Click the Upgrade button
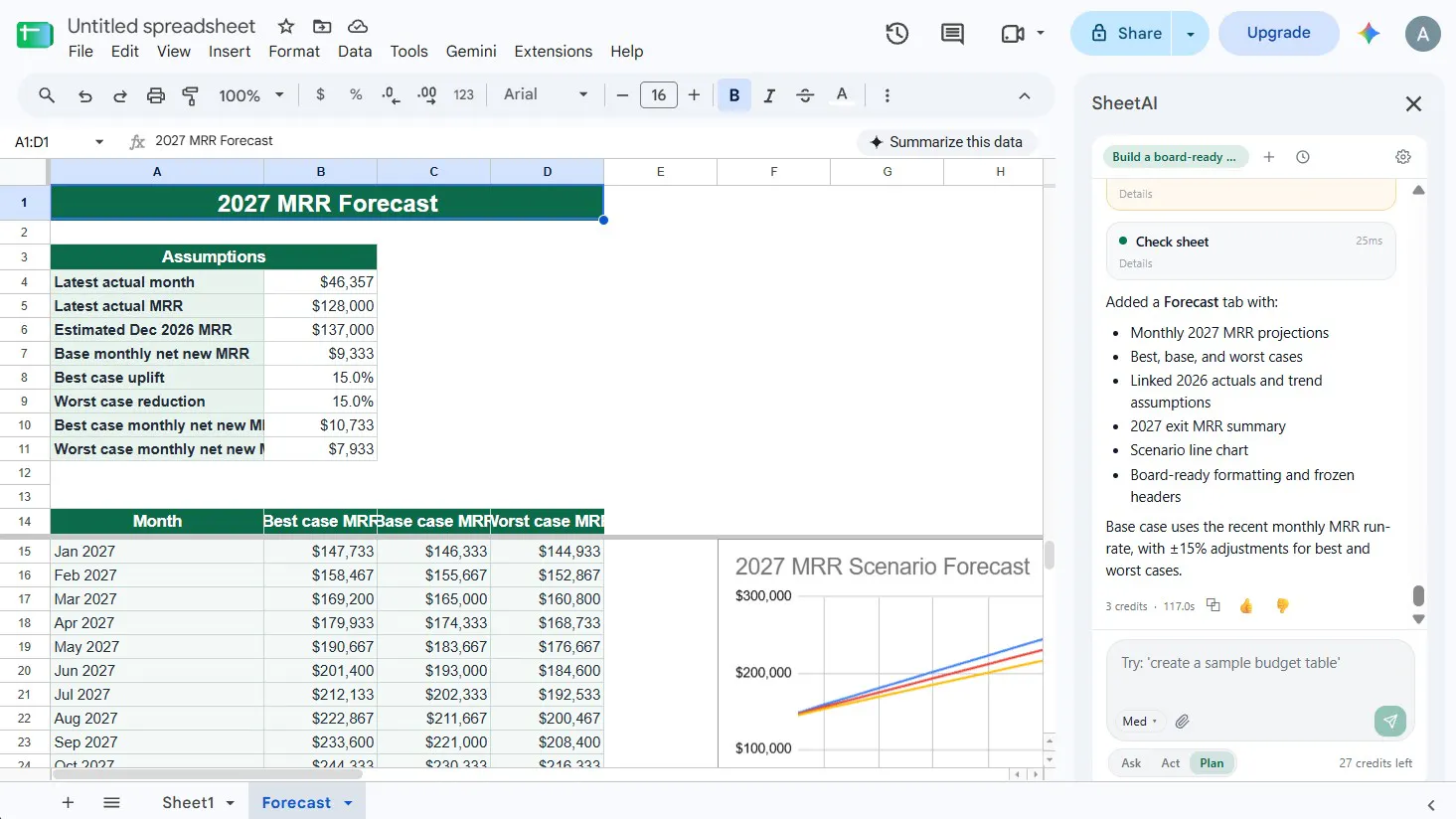 tap(1278, 33)
